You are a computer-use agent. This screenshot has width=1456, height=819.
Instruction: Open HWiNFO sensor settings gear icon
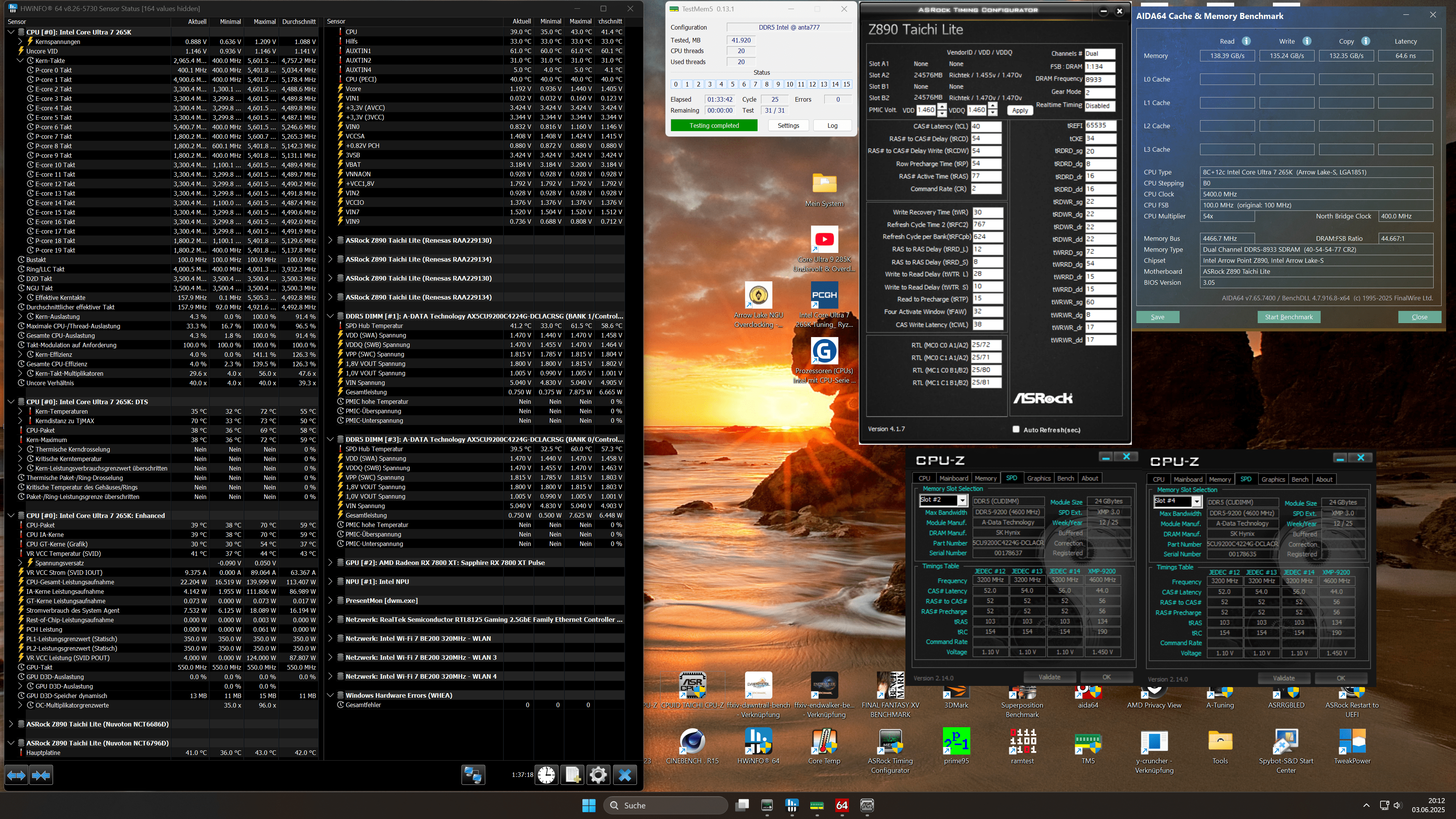coord(598,775)
